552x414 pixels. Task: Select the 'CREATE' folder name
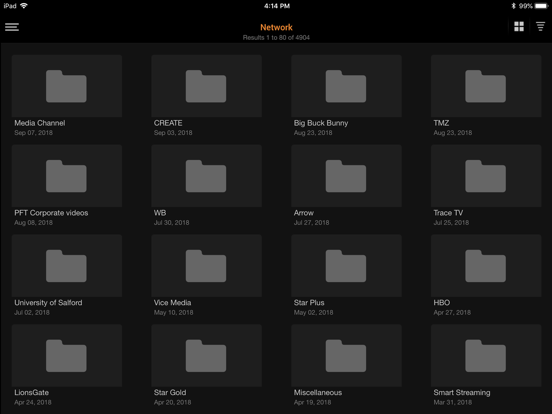click(x=168, y=123)
